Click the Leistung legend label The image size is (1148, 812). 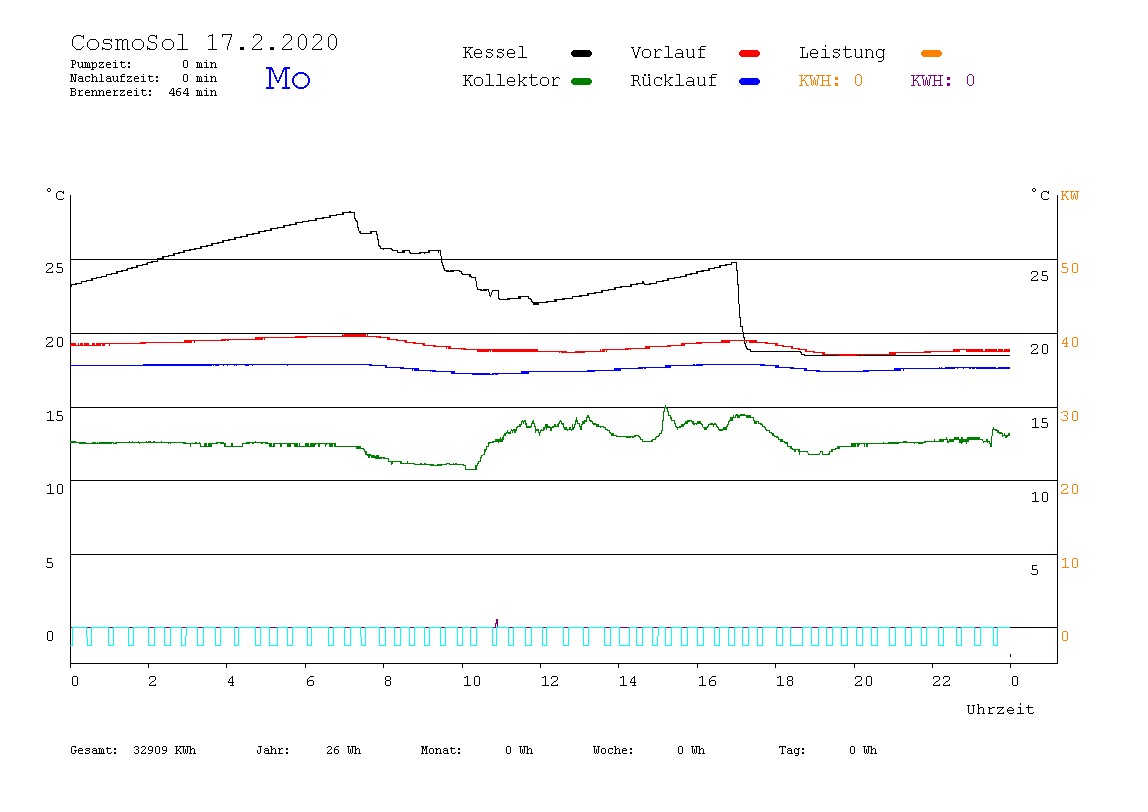[x=842, y=53]
